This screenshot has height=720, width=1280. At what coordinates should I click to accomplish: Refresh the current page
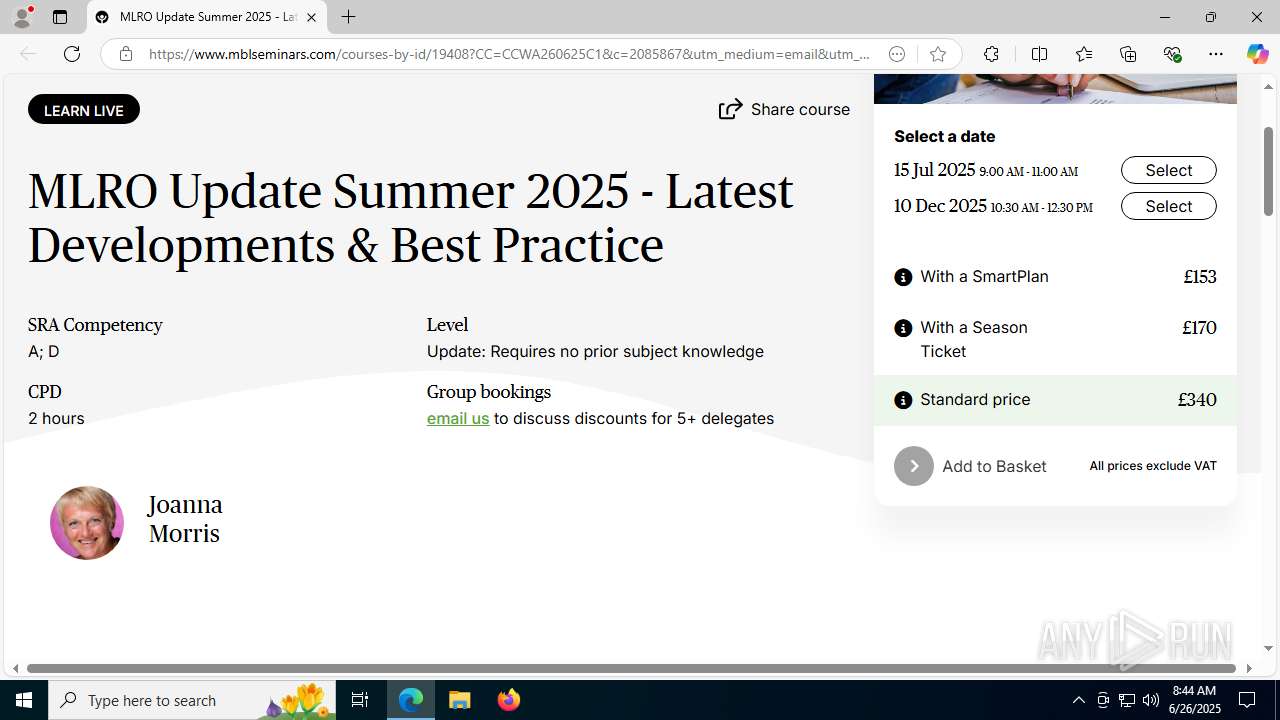[x=72, y=54]
